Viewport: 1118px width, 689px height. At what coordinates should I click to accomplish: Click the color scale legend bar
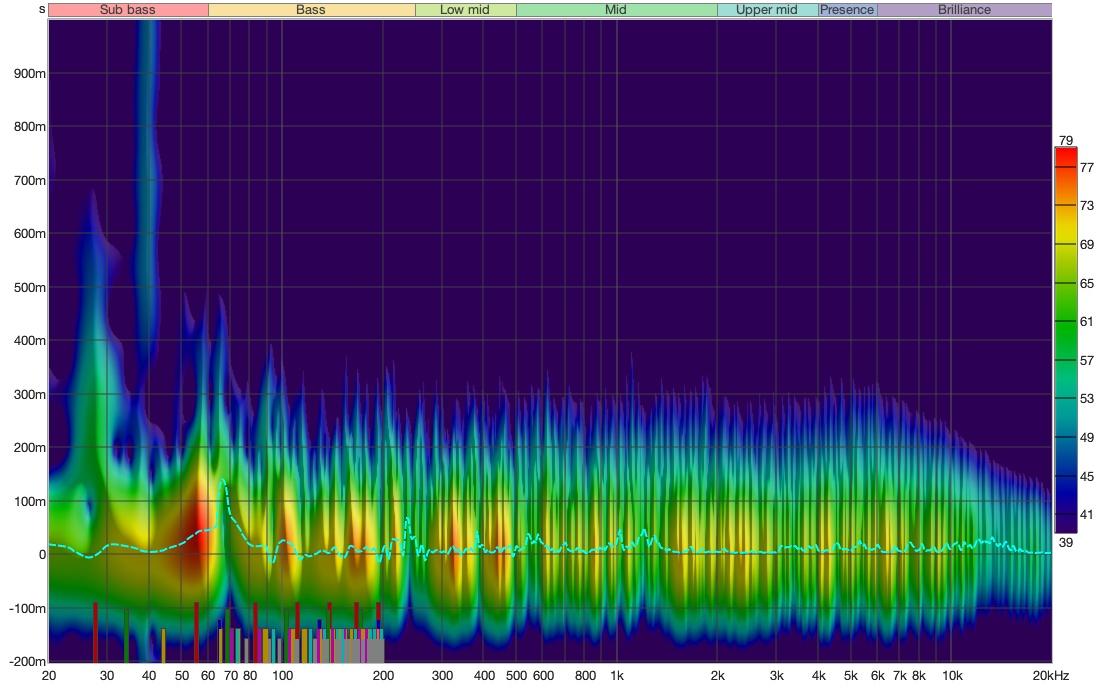(x=1065, y=340)
